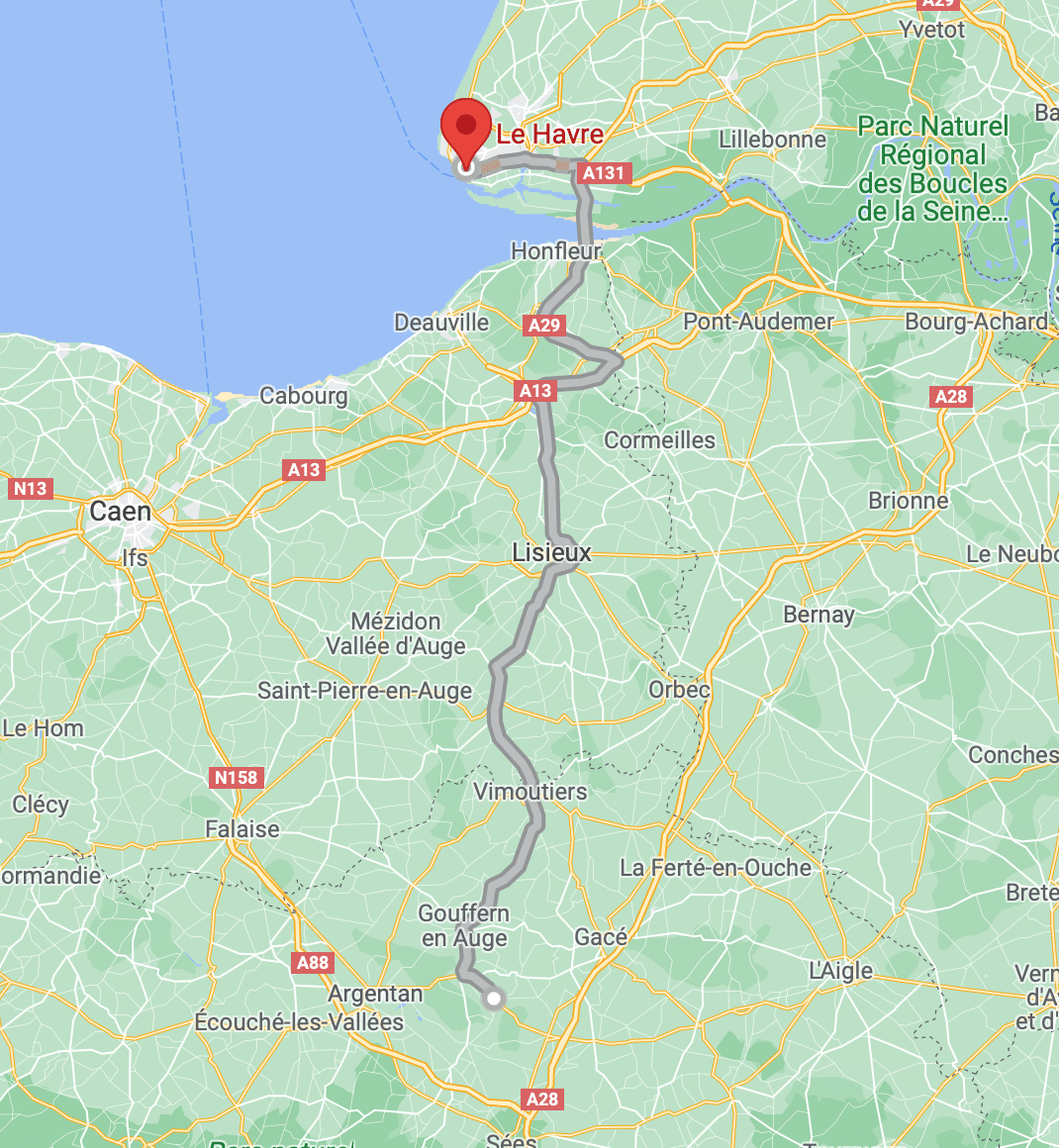The width and height of the screenshot is (1059, 1148).
Task: Click the A28 shield near Bourg-Achard
Action: (x=951, y=397)
